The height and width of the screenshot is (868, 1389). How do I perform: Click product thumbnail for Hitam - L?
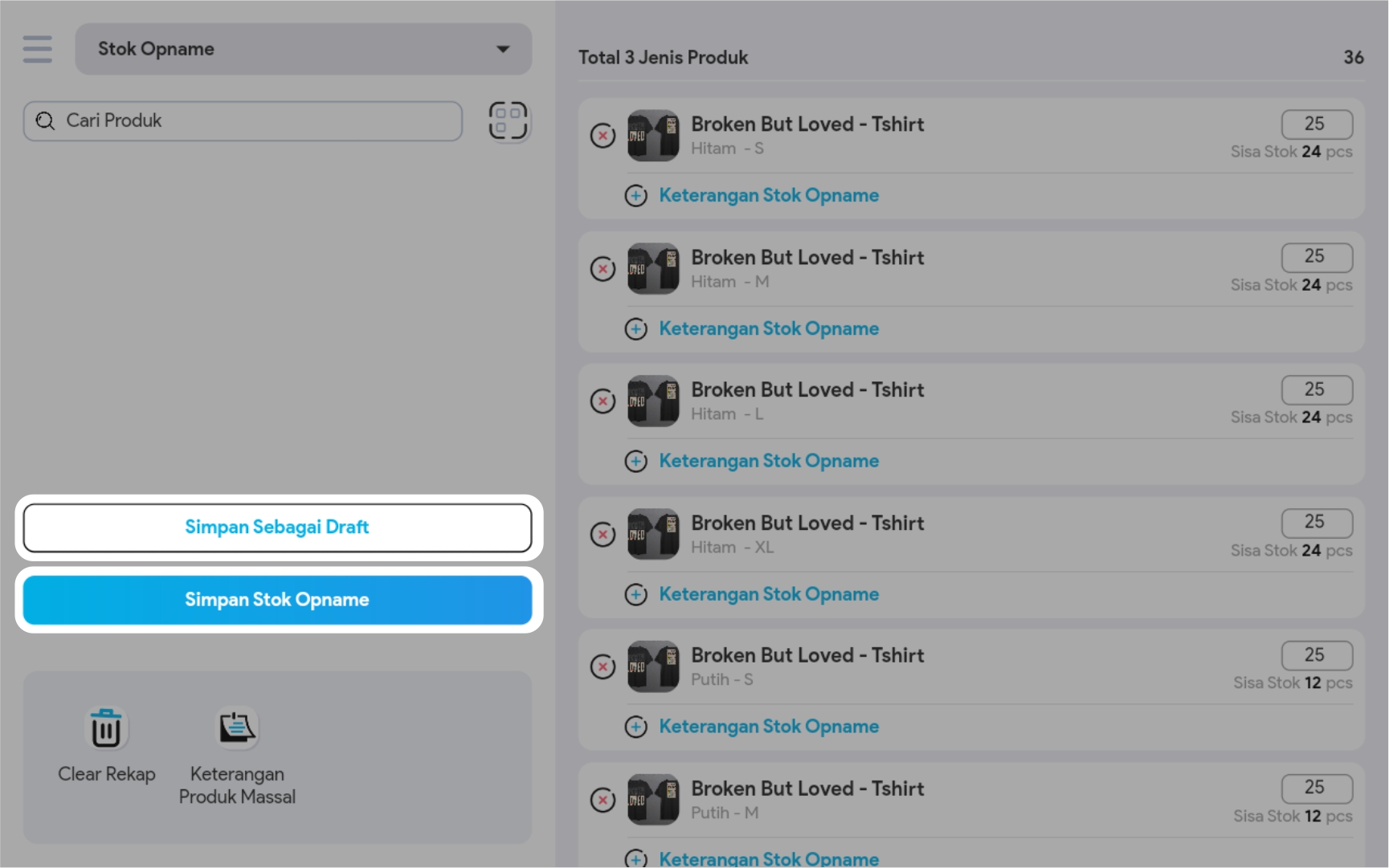point(653,401)
